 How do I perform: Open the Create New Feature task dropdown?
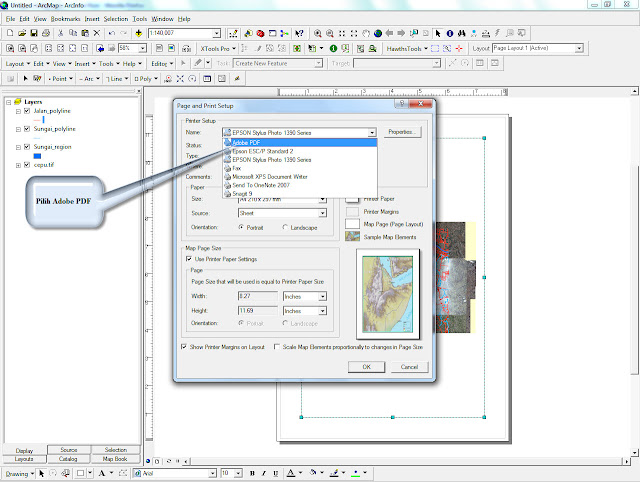tap(318, 63)
